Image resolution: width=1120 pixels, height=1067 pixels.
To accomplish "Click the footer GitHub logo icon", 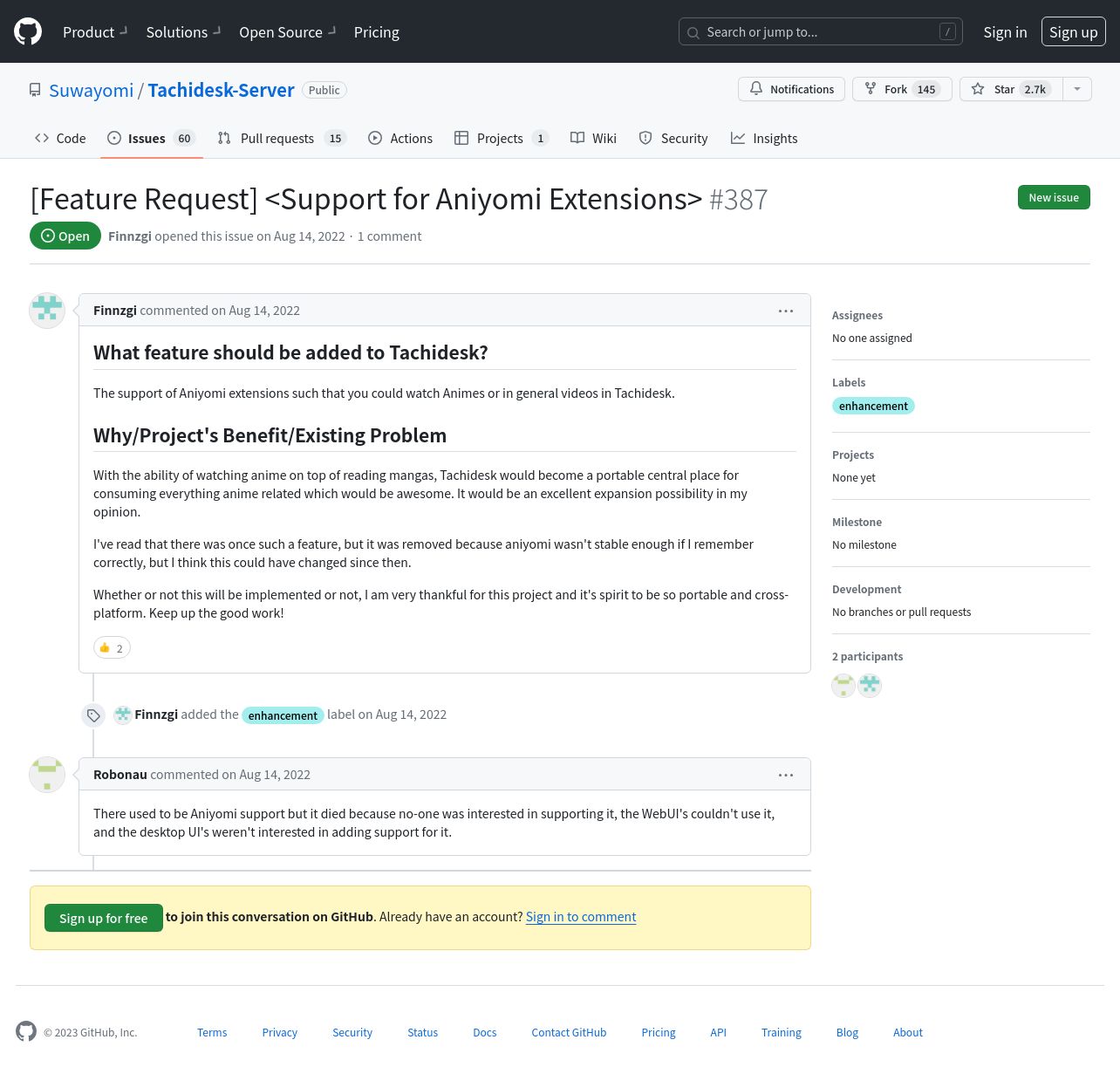I will 26,1031.
